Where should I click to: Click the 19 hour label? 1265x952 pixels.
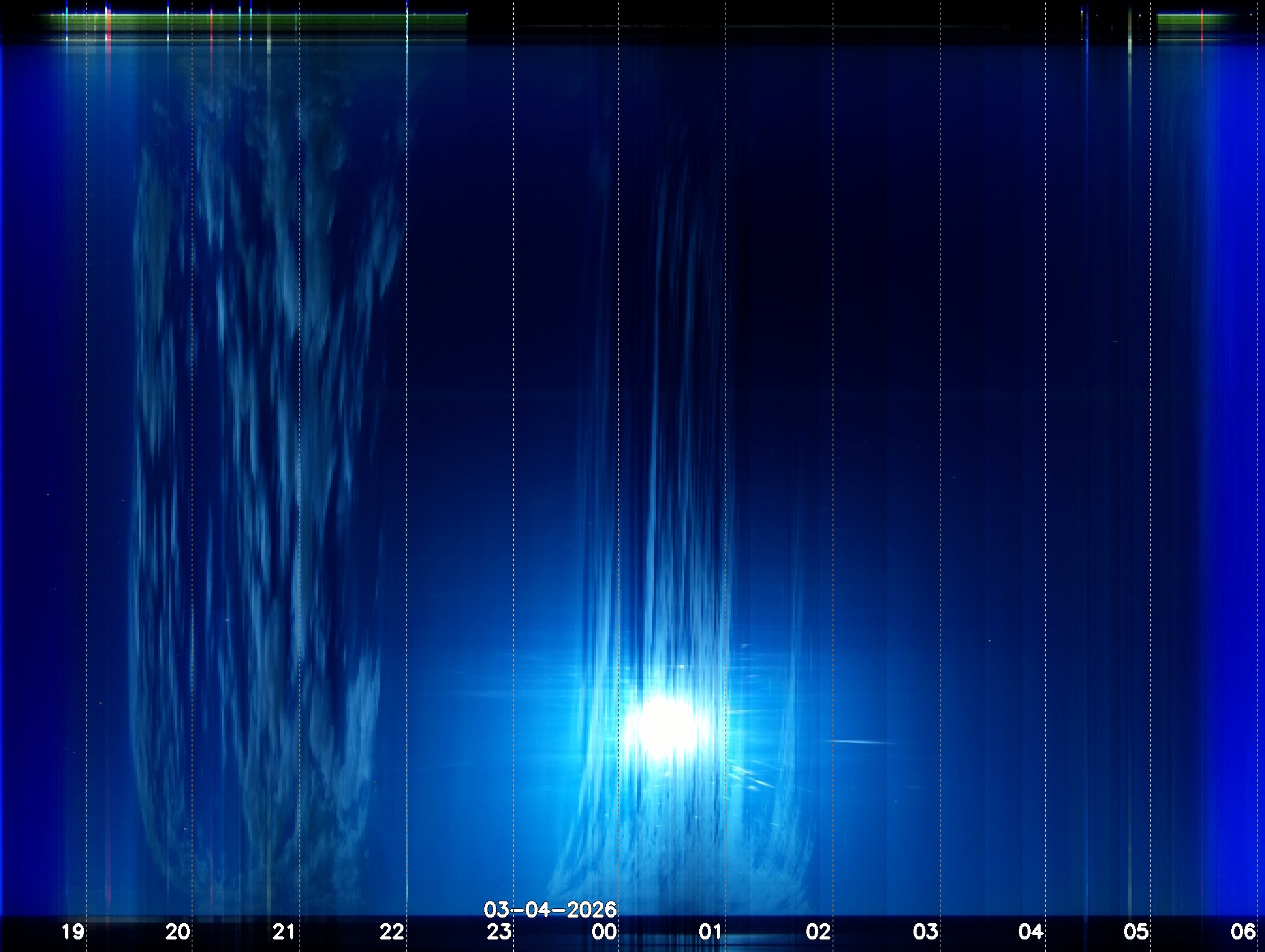click(73, 932)
